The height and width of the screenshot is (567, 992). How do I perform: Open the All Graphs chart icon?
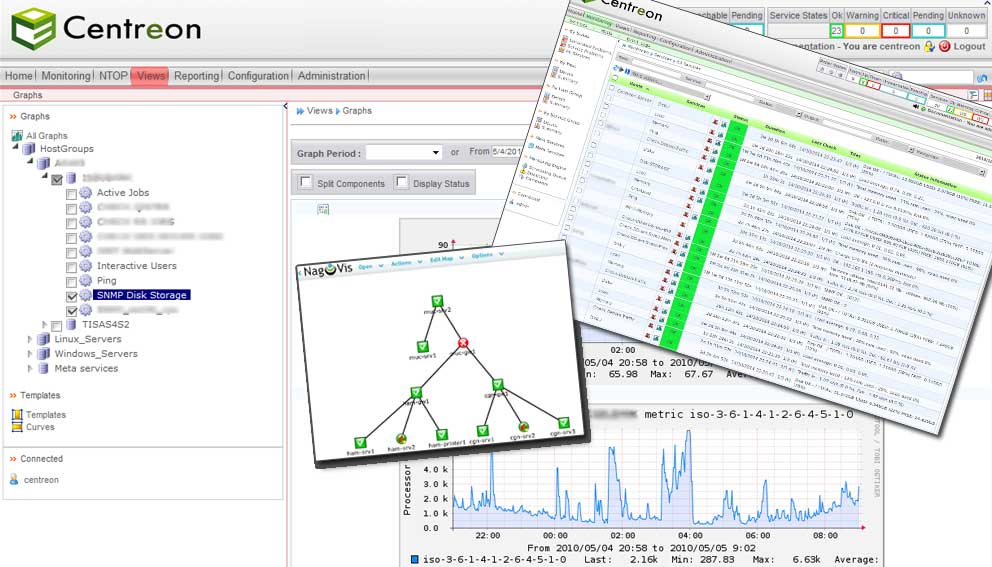[17, 135]
